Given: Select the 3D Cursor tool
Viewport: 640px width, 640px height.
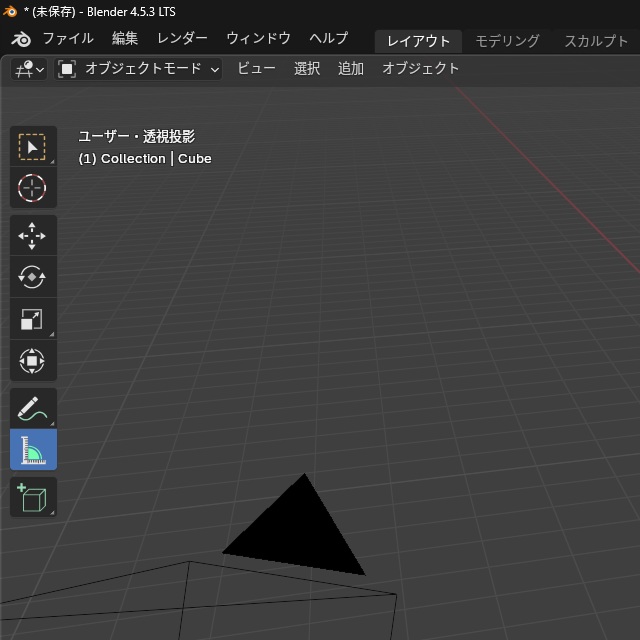Looking at the screenshot, I should (x=33, y=188).
